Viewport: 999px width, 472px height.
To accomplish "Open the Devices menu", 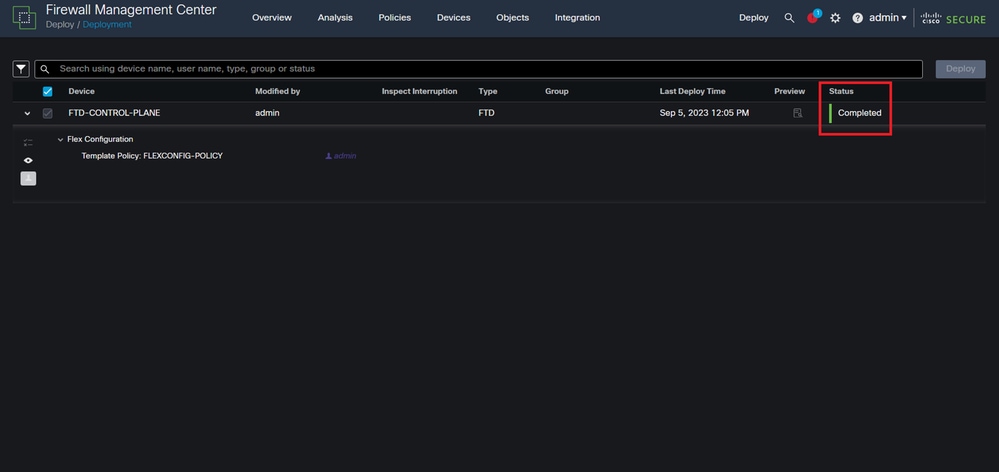I will (x=454, y=18).
